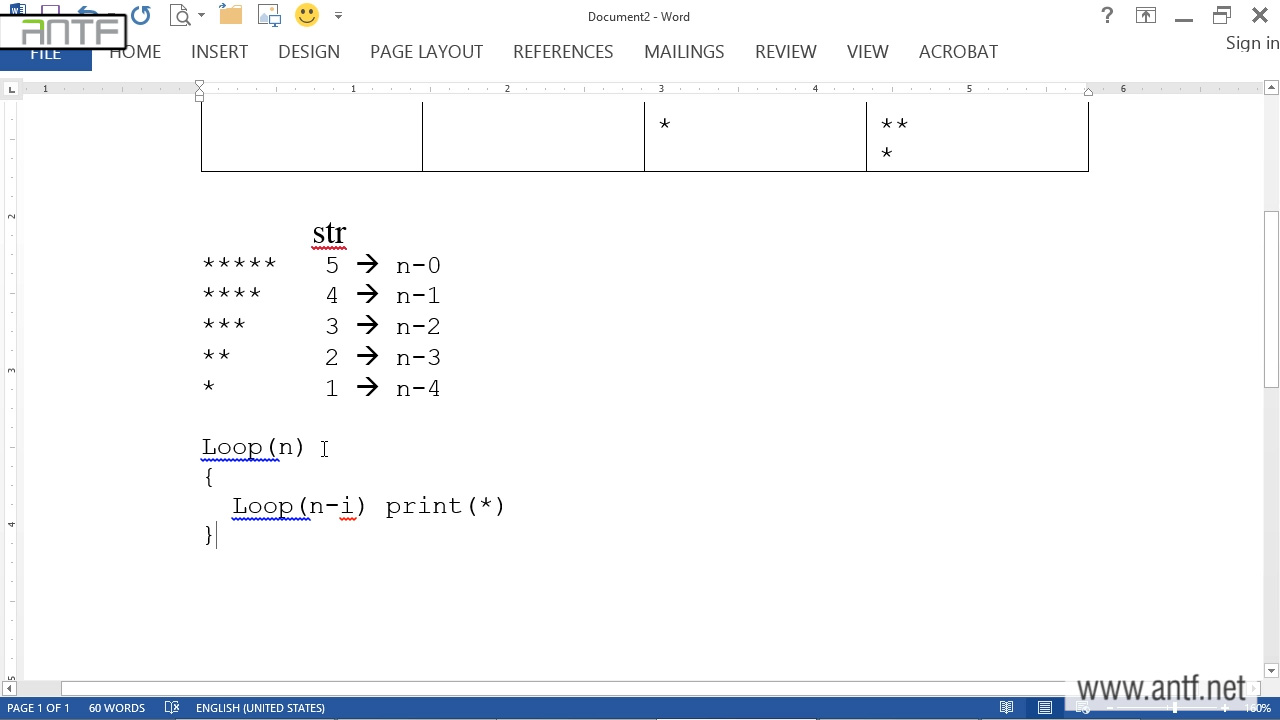This screenshot has width=1280, height=720.
Task: Click the vertical scrollbar thumb
Action: (1271, 300)
